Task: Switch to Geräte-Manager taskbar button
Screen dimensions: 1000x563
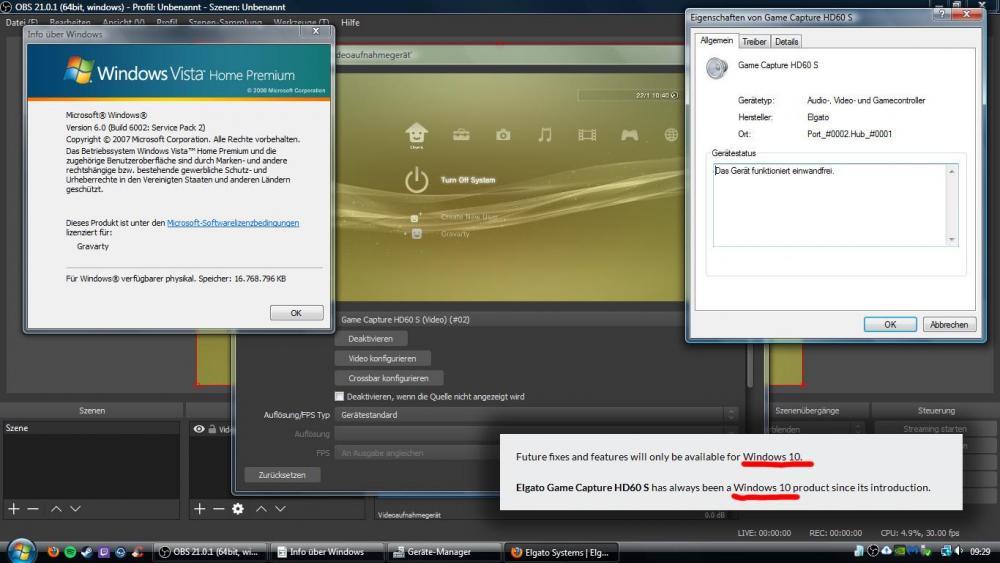Action: [445, 552]
